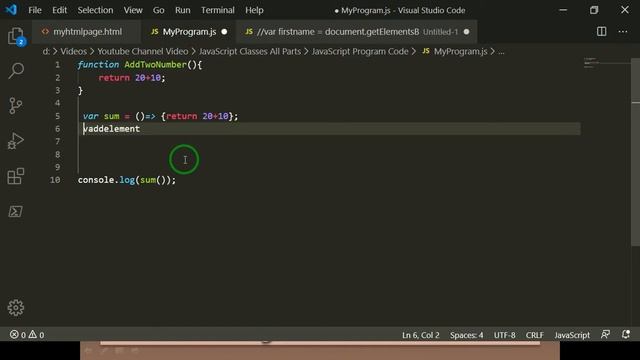Change line ending via CRLF indicator
The width and height of the screenshot is (640, 360).
(534, 335)
